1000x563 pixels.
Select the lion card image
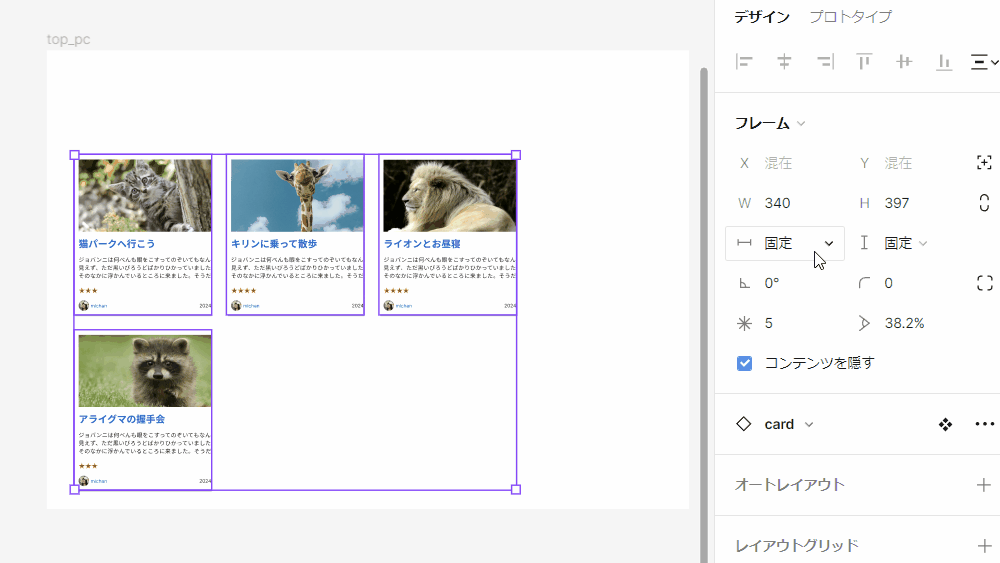click(450, 196)
